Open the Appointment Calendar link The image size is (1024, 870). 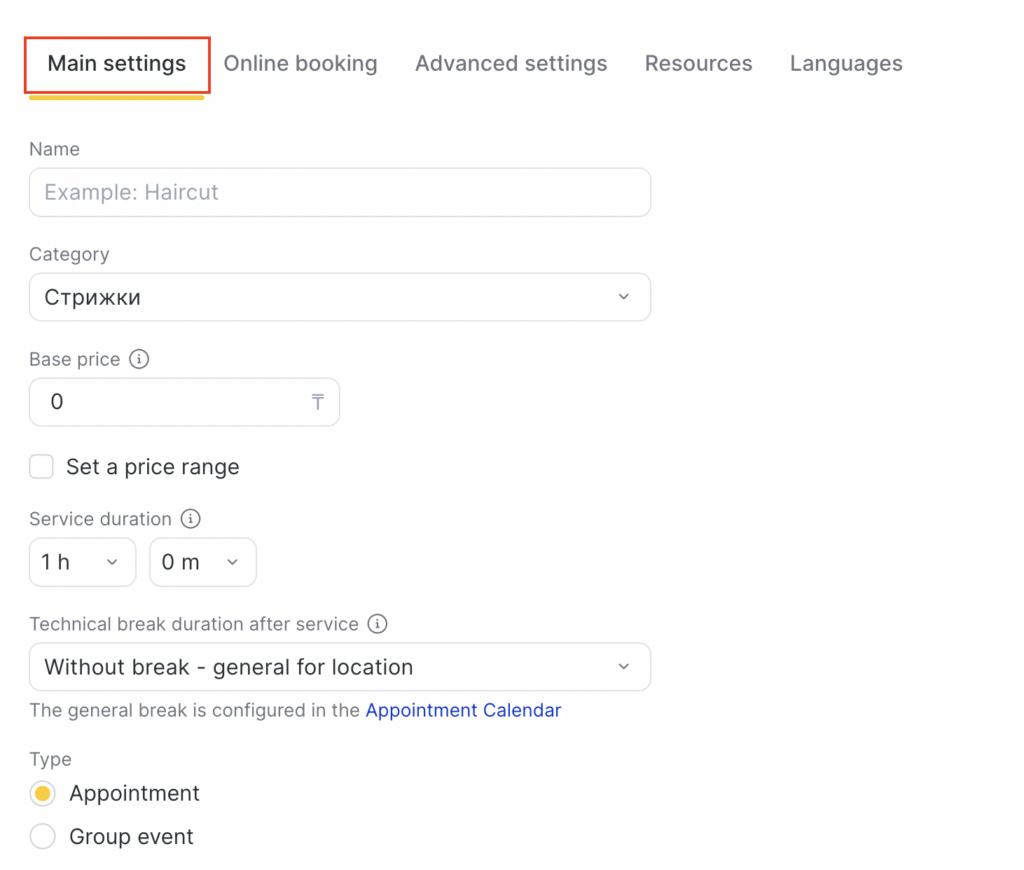tap(463, 711)
